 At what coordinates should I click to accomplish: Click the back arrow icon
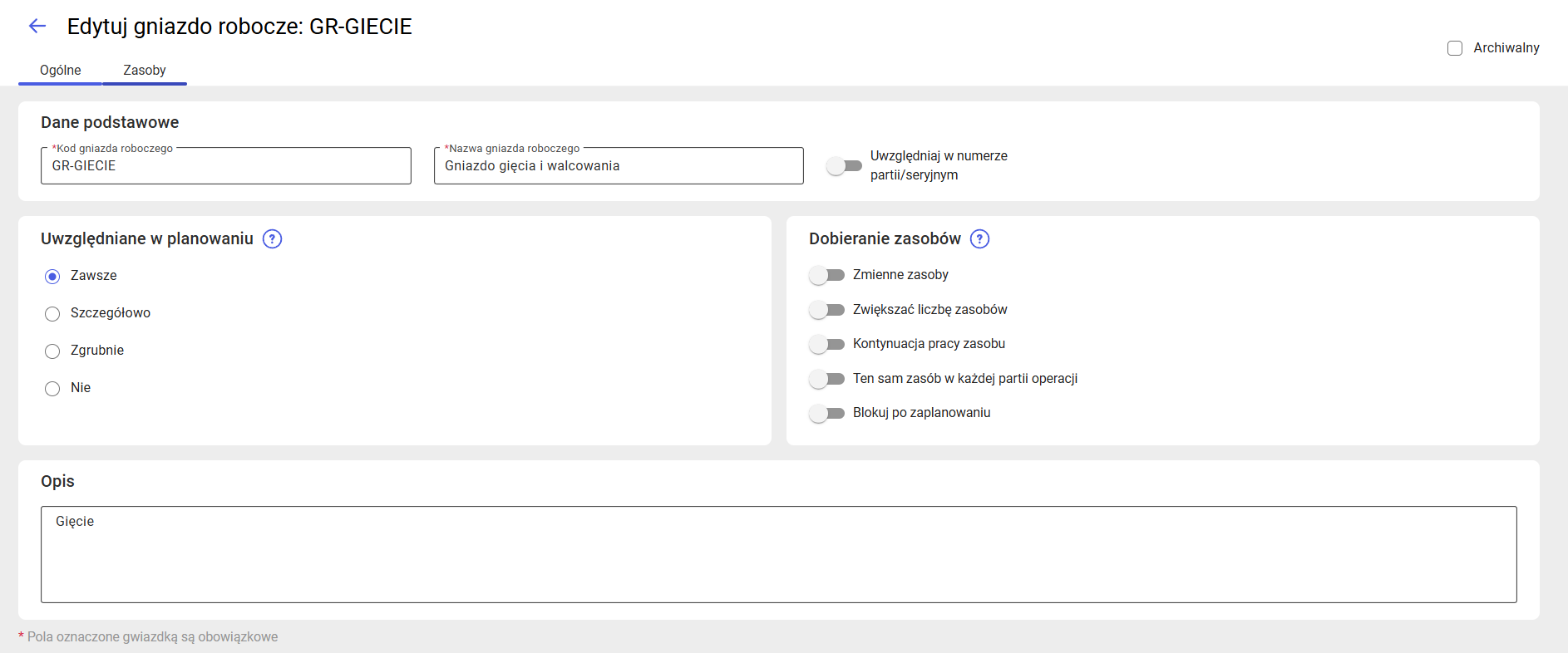coord(37,26)
